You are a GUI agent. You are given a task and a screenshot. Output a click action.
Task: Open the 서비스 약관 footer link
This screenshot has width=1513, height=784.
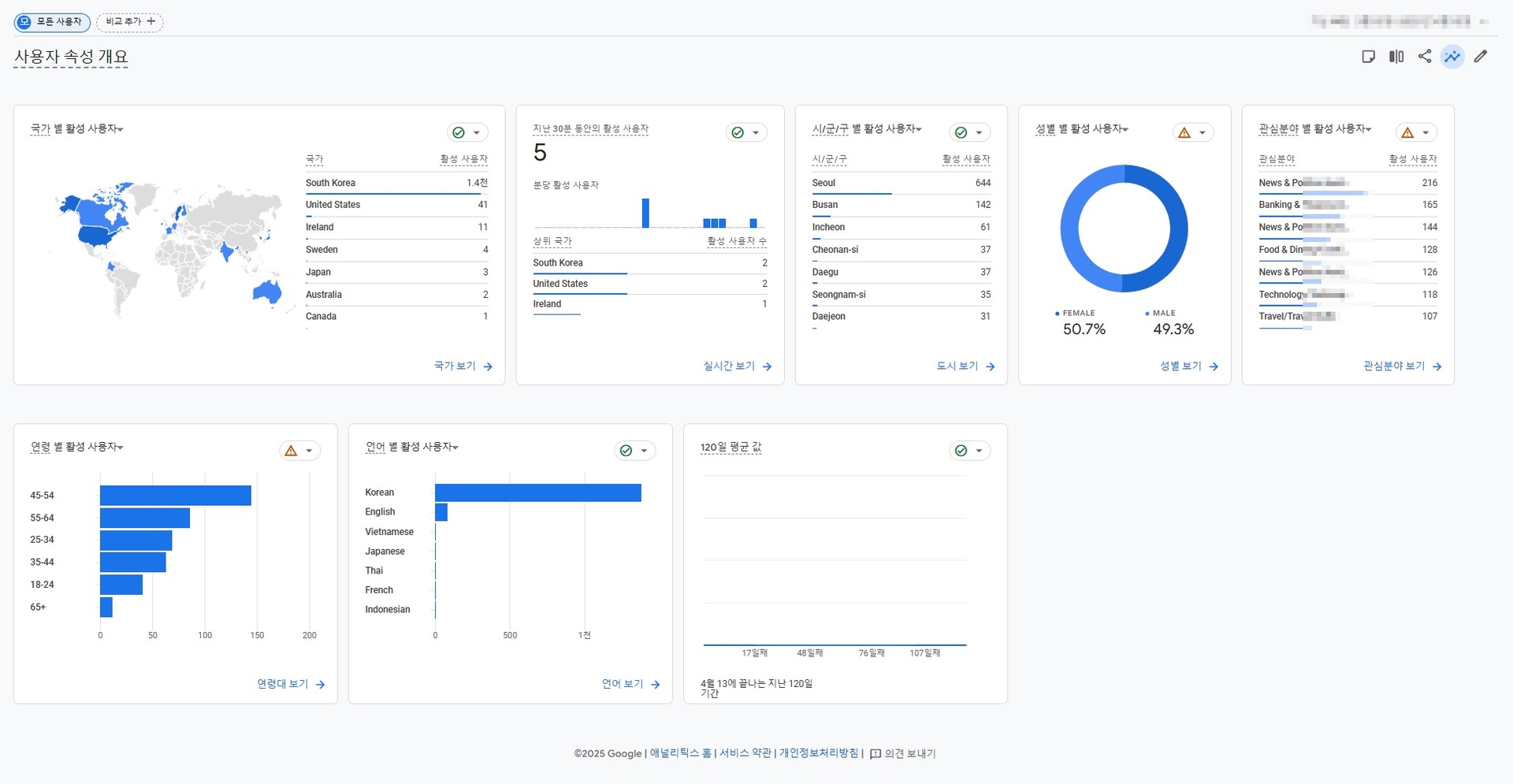coord(745,754)
